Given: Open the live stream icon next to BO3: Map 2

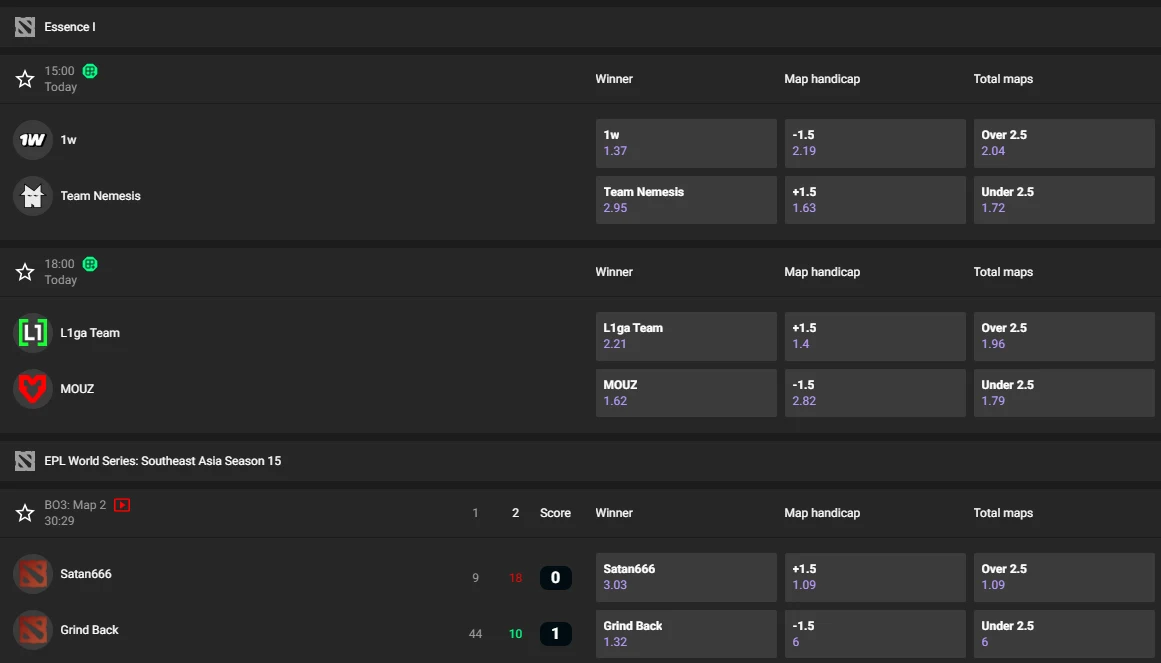Looking at the screenshot, I should (122, 504).
